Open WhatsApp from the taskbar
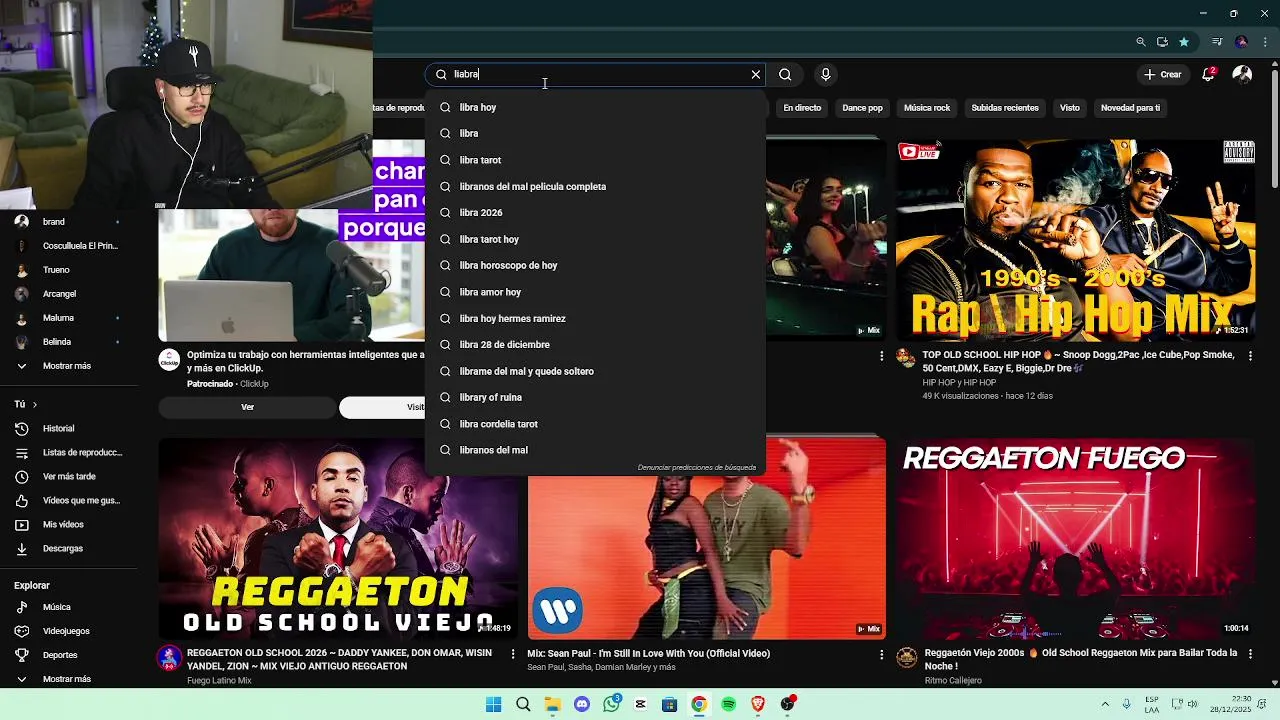1280x720 pixels. tap(611, 704)
